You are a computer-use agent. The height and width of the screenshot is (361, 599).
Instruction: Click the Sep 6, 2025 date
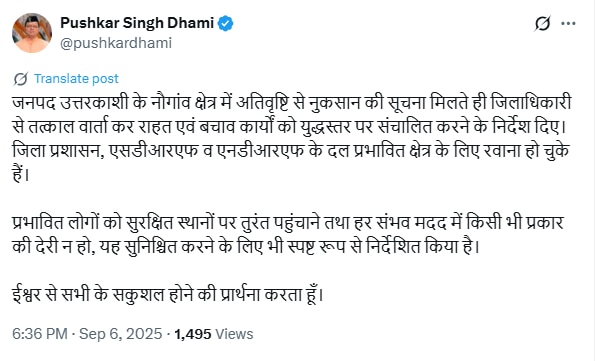[x=120, y=334]
